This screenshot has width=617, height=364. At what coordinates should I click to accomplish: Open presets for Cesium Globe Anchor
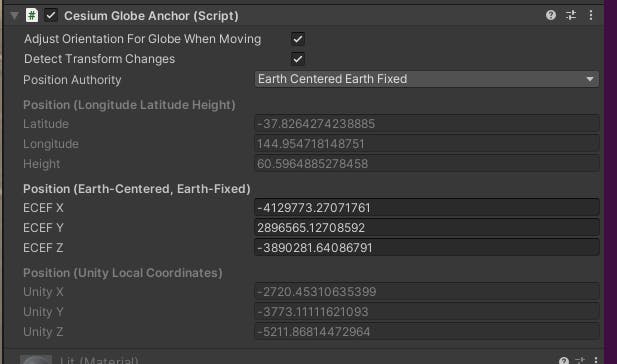(571, 15)
